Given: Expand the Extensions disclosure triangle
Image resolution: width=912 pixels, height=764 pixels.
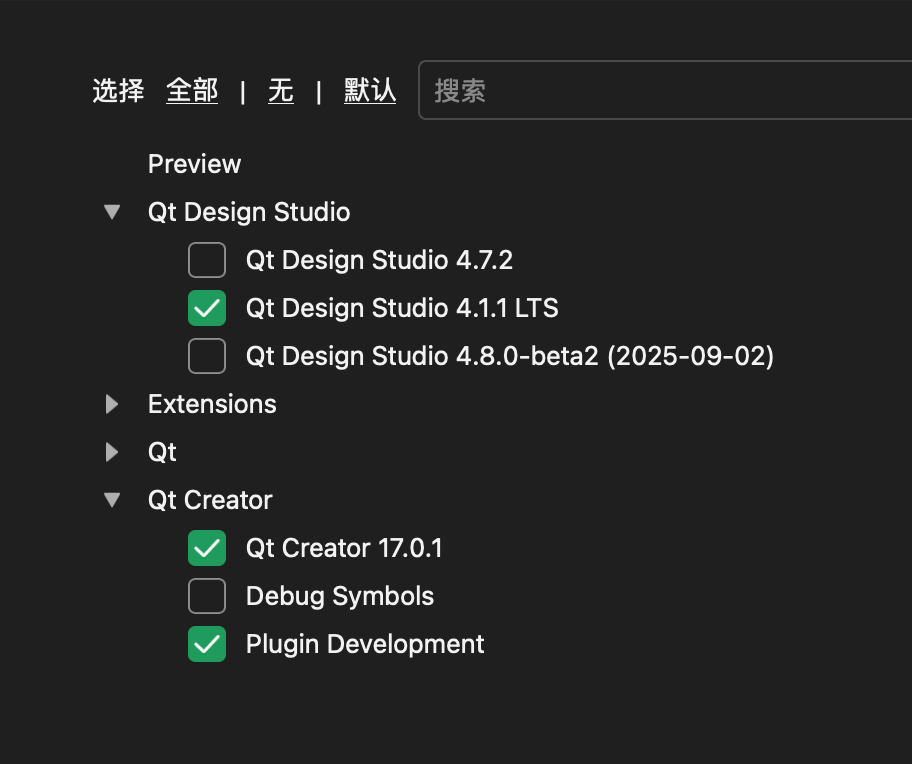Looking at the screenshot, I should (112, 404).
